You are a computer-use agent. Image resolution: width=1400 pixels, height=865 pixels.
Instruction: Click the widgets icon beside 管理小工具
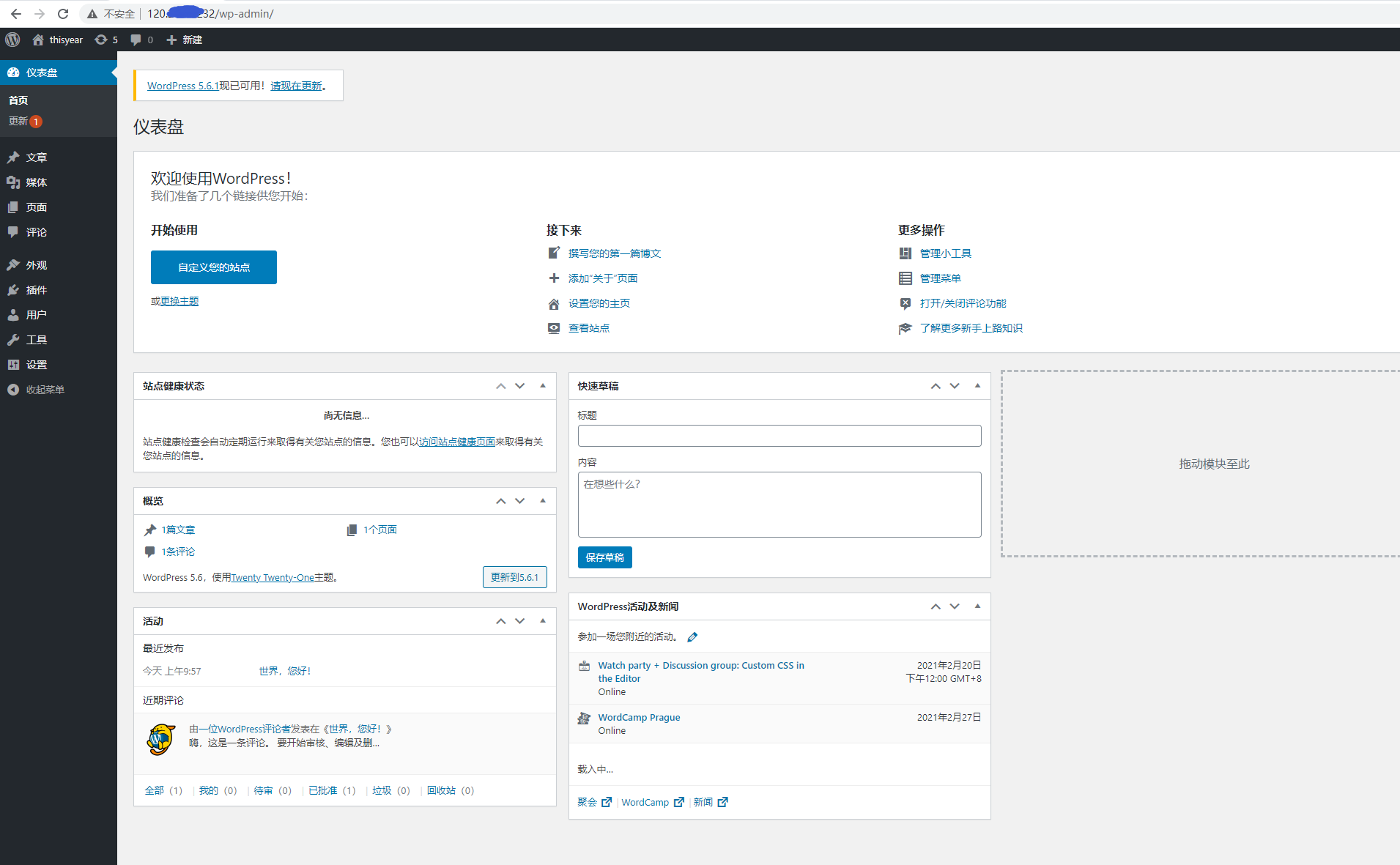tap(905, 253)
